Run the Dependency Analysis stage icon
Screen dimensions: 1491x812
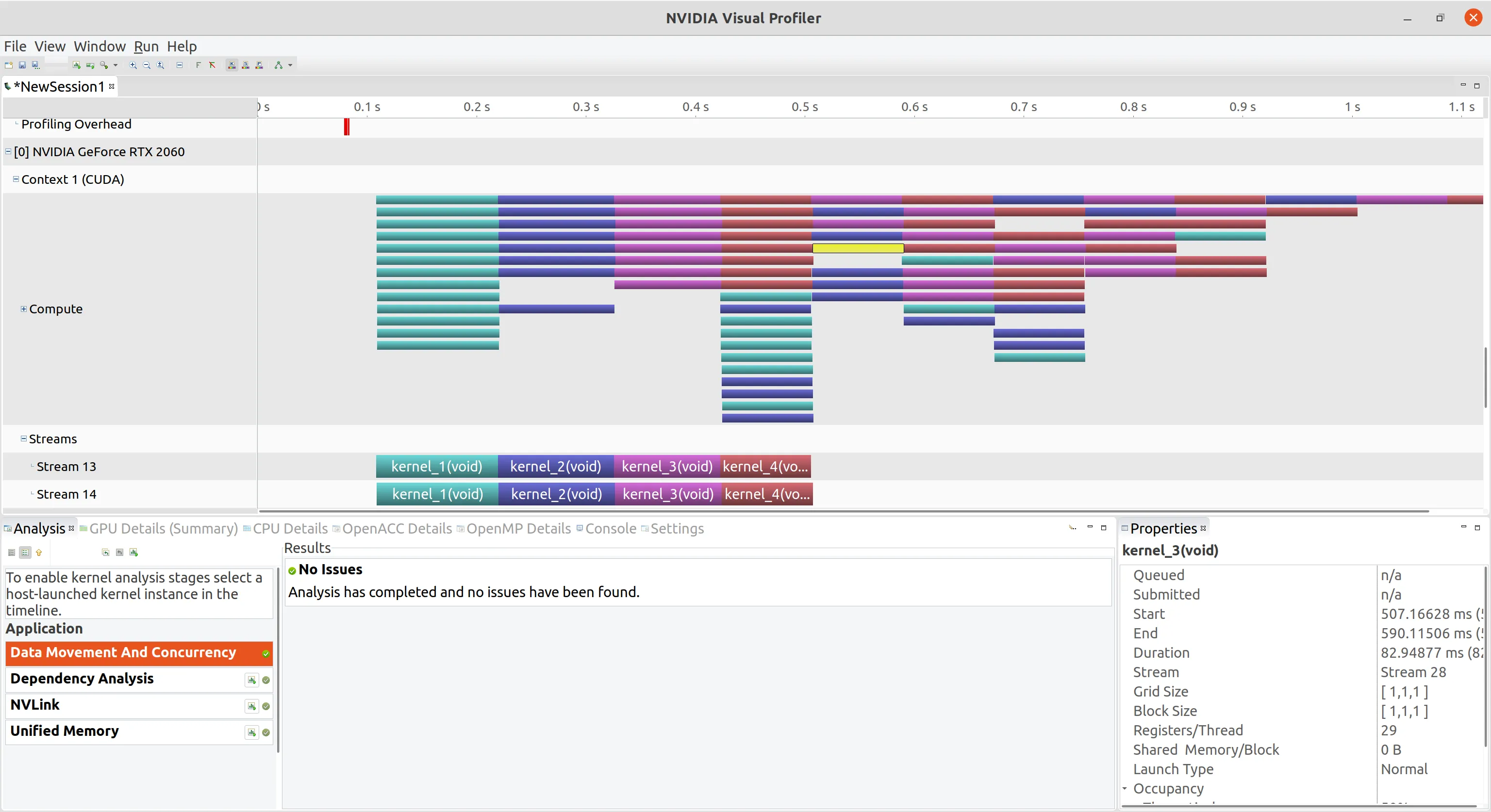coord(252,680)
